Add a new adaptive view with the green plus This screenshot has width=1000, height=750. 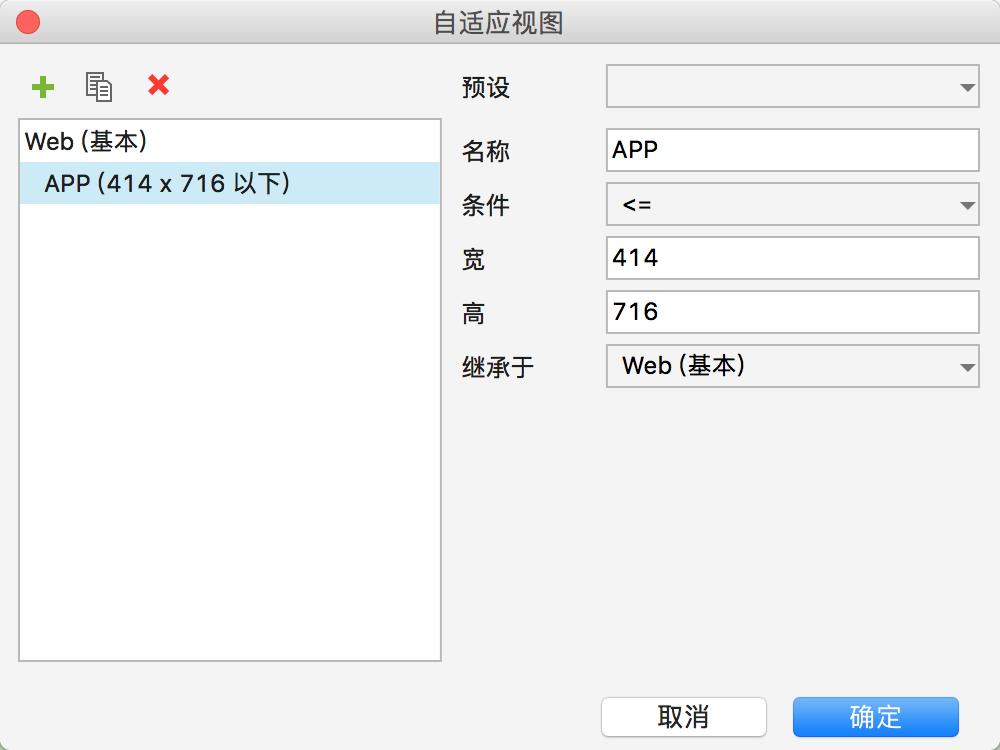[43, 87]
